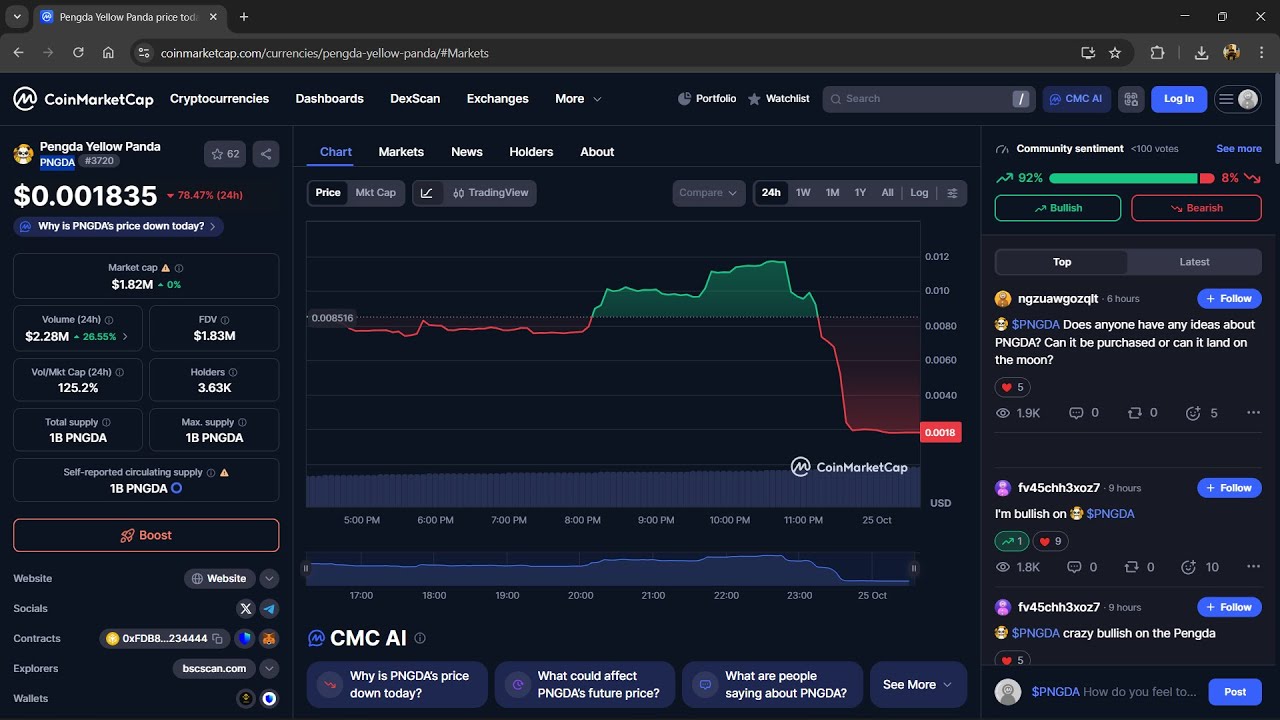
Task: Open browser tab search dropdown
Action: [17, 17]
